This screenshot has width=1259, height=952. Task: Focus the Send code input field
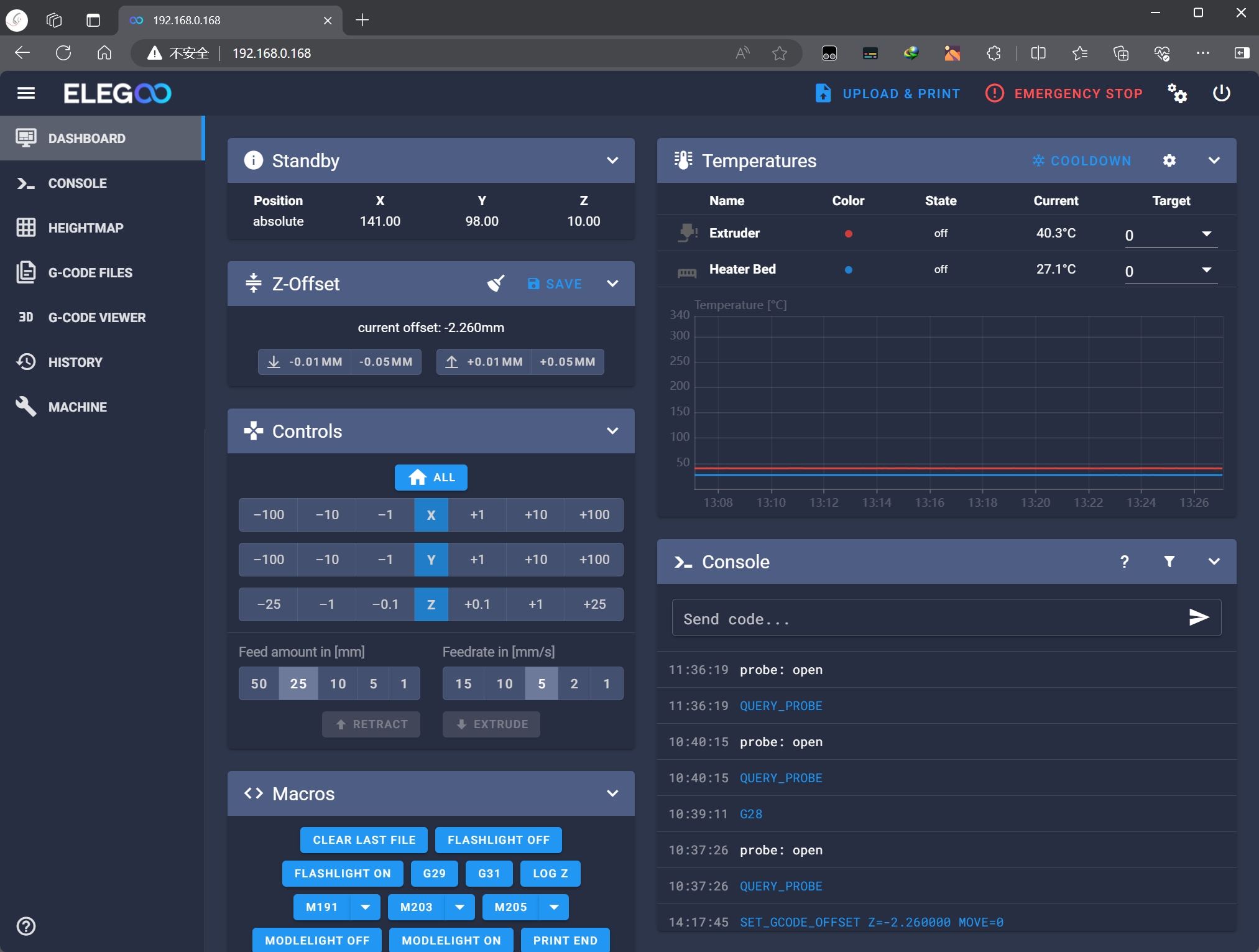point(926,619)
